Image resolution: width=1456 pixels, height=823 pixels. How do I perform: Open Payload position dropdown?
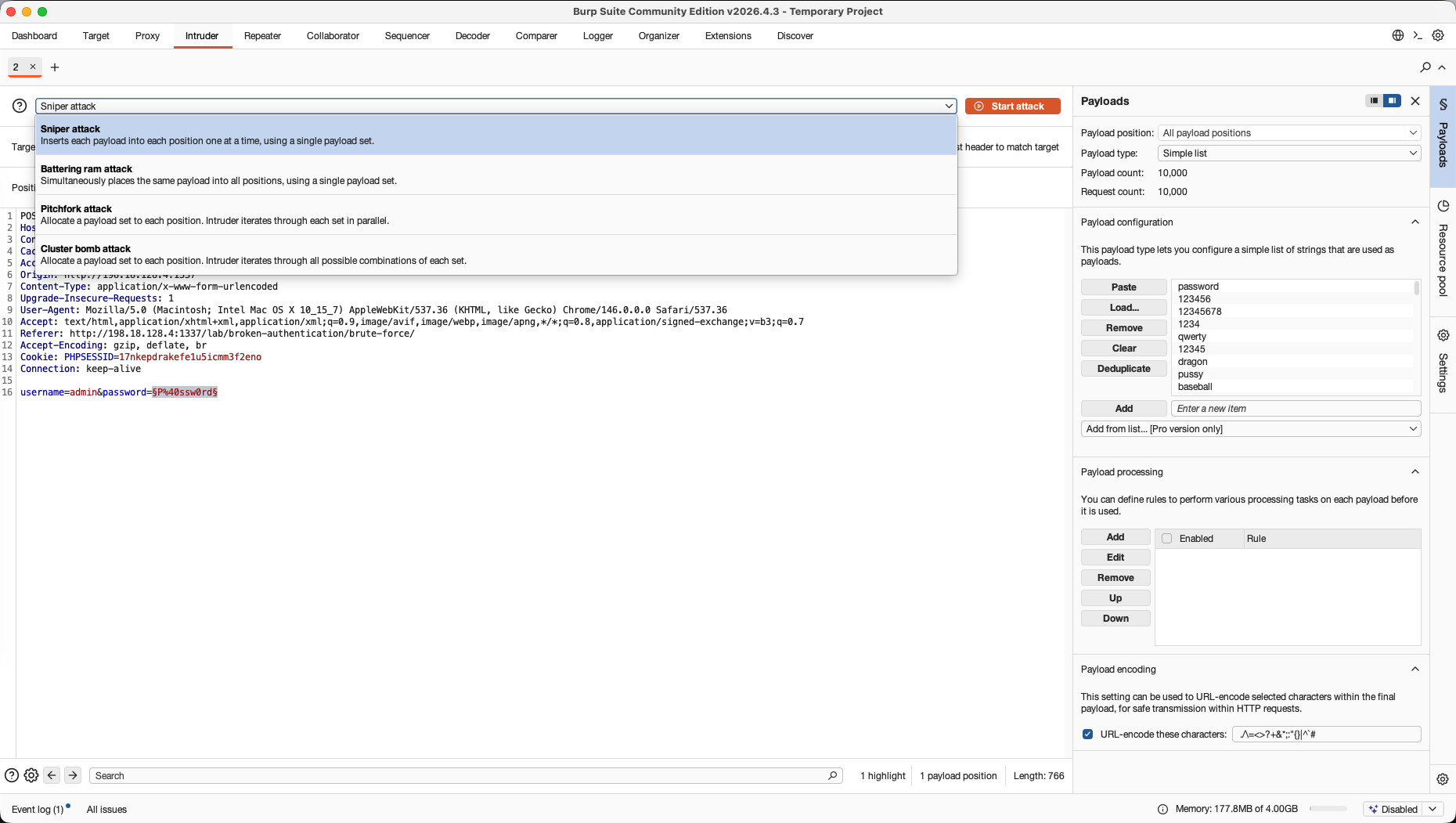click(1289, 132)
